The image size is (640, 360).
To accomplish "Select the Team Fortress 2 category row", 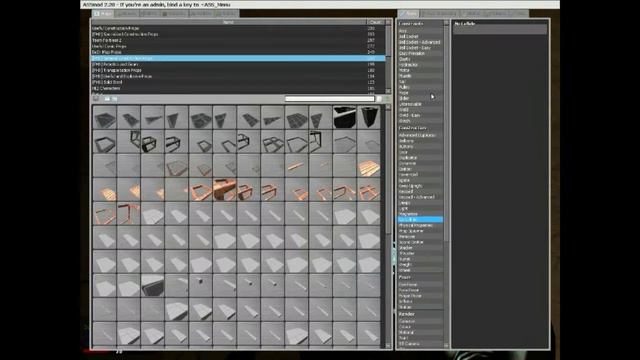I will pos(238,40).
